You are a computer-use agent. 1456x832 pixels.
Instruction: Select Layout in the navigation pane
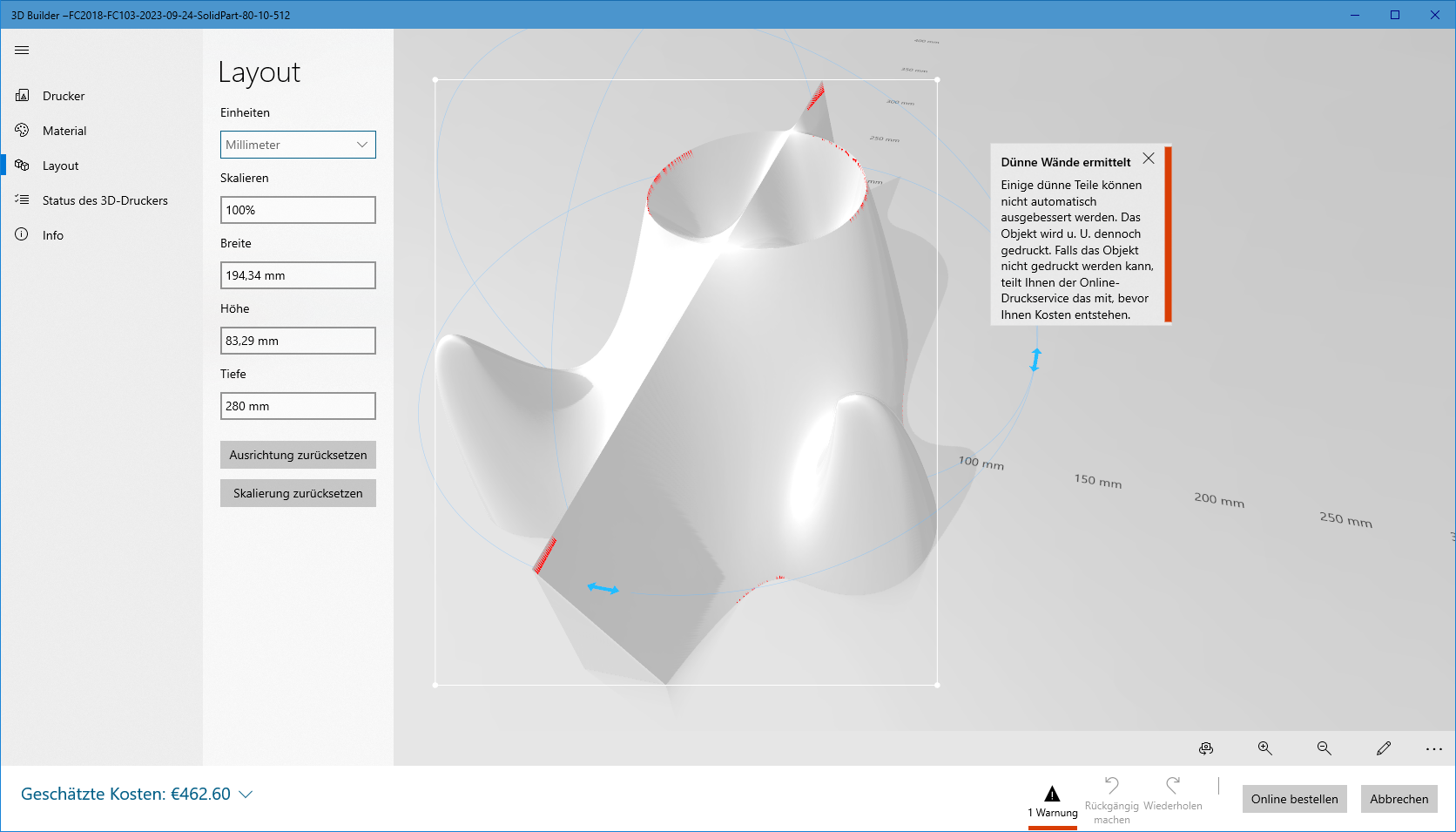[61, 166]
